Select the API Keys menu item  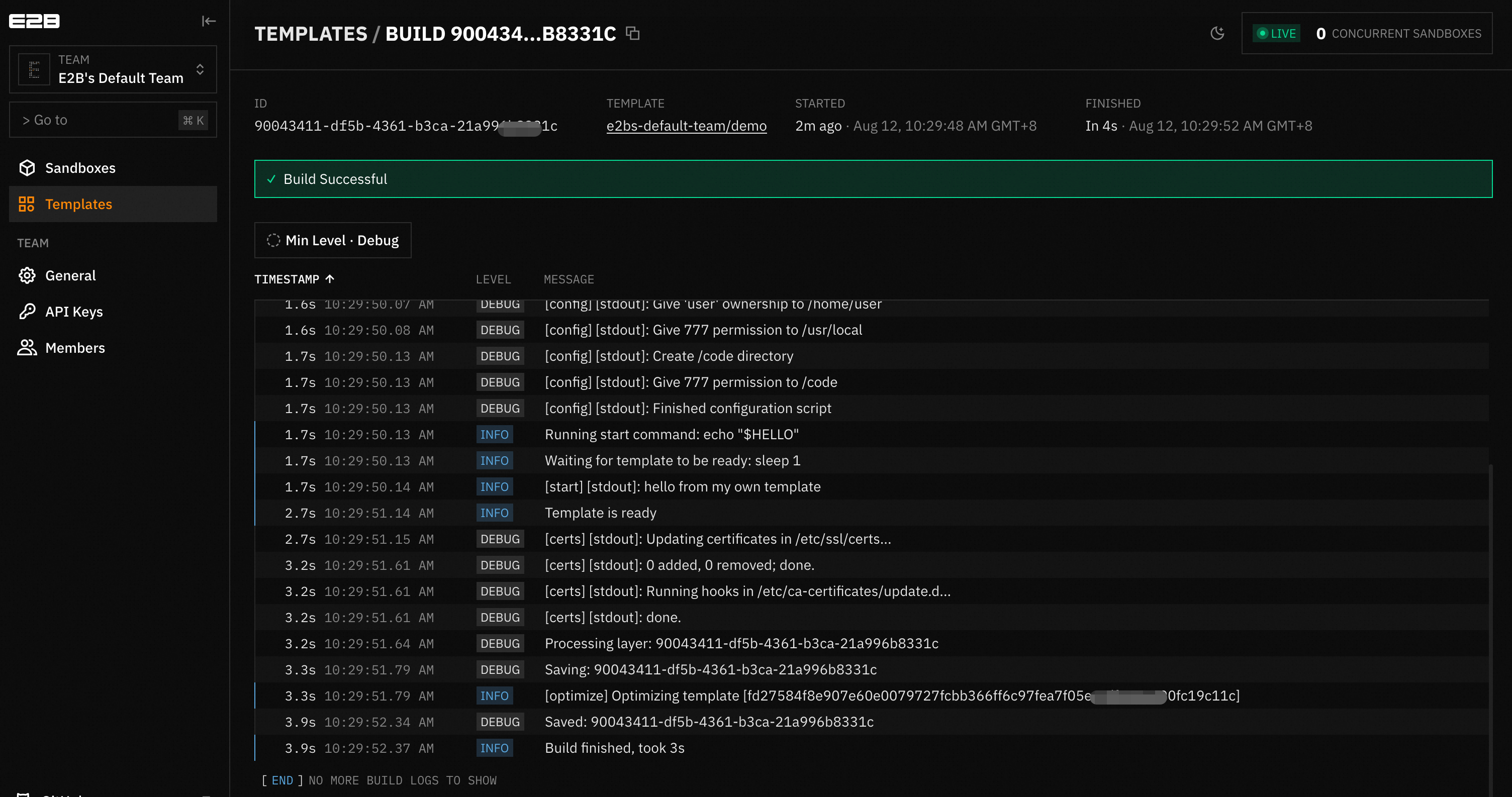coord(113,312)
